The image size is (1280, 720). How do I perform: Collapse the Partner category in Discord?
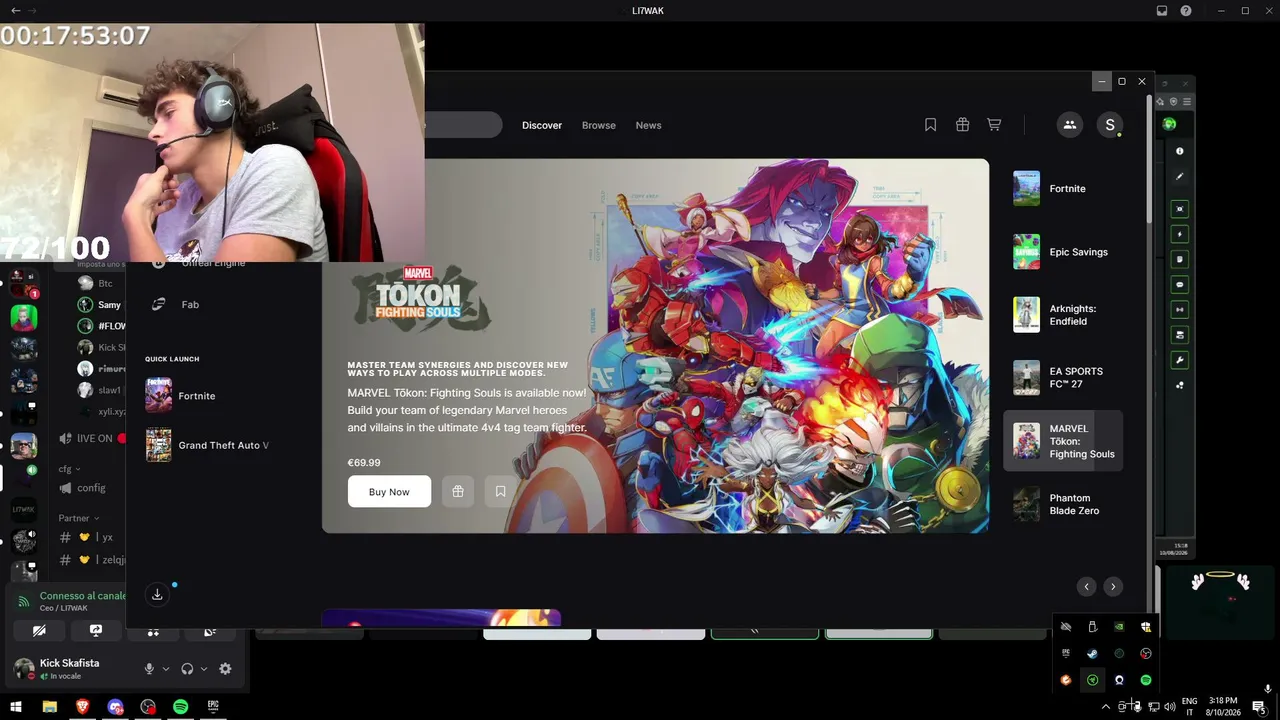click(79, 518)
